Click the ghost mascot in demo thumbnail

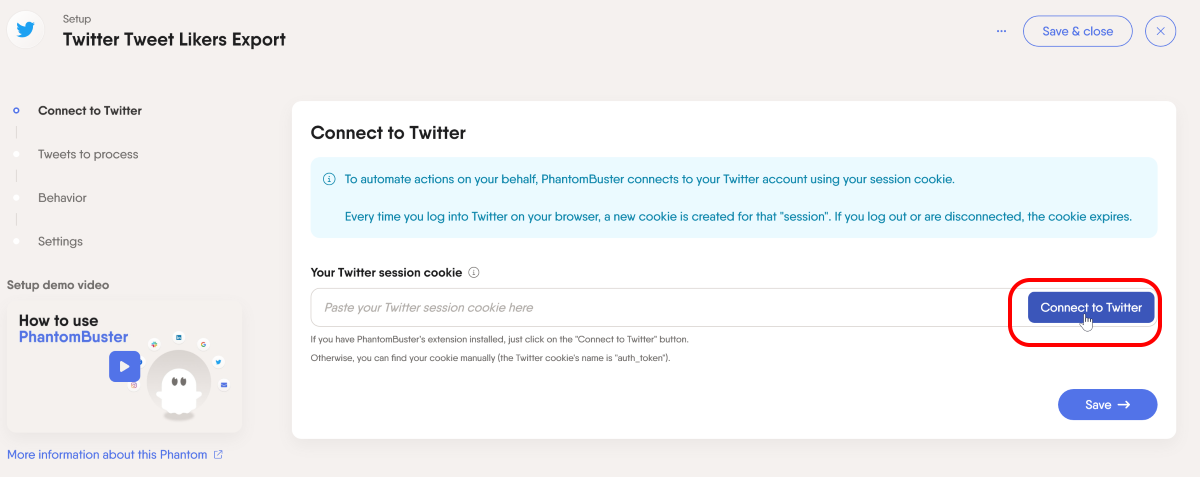click(x=178, y=385)
